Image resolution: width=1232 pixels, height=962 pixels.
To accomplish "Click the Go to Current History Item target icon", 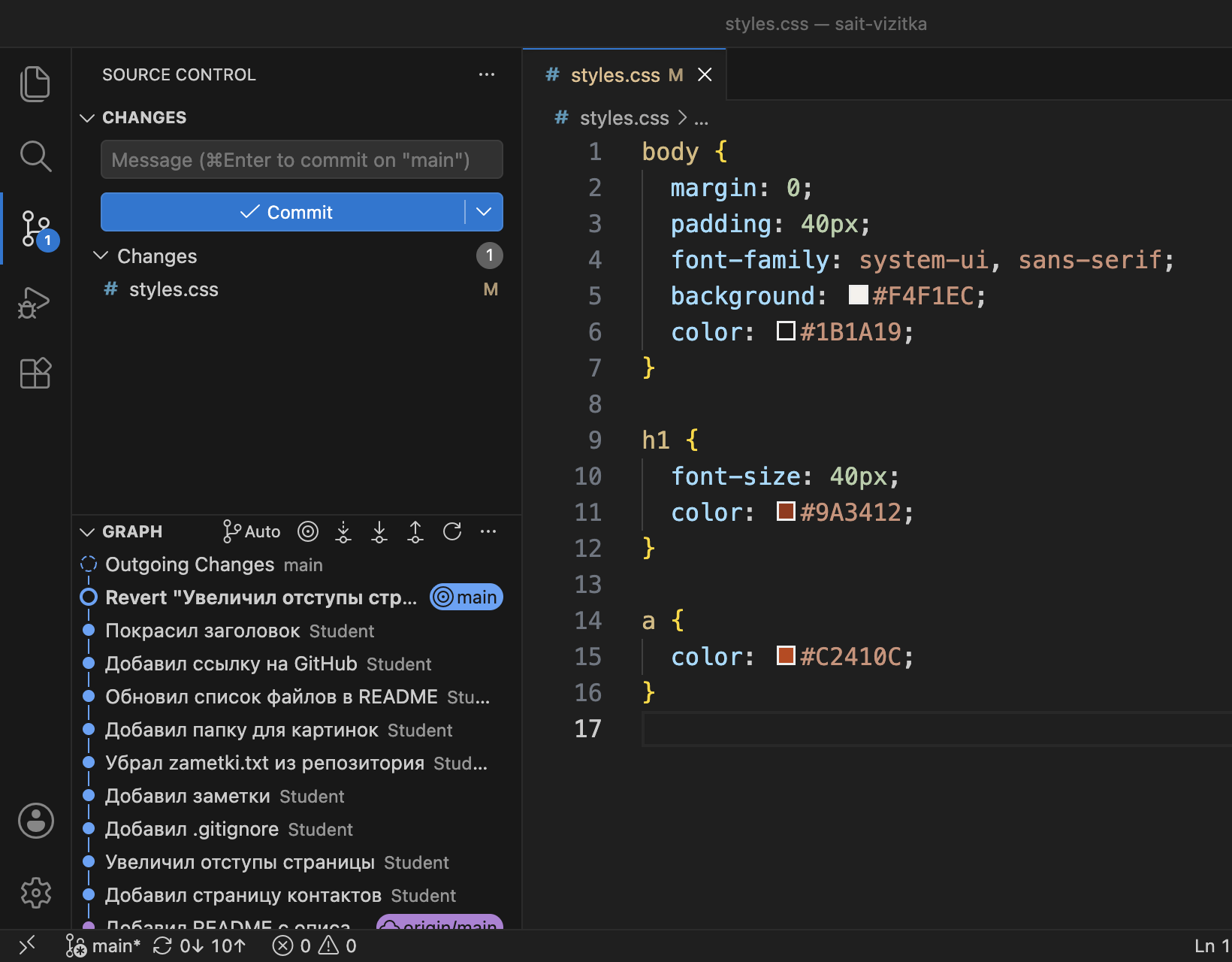I will click(x=308, y=531).
